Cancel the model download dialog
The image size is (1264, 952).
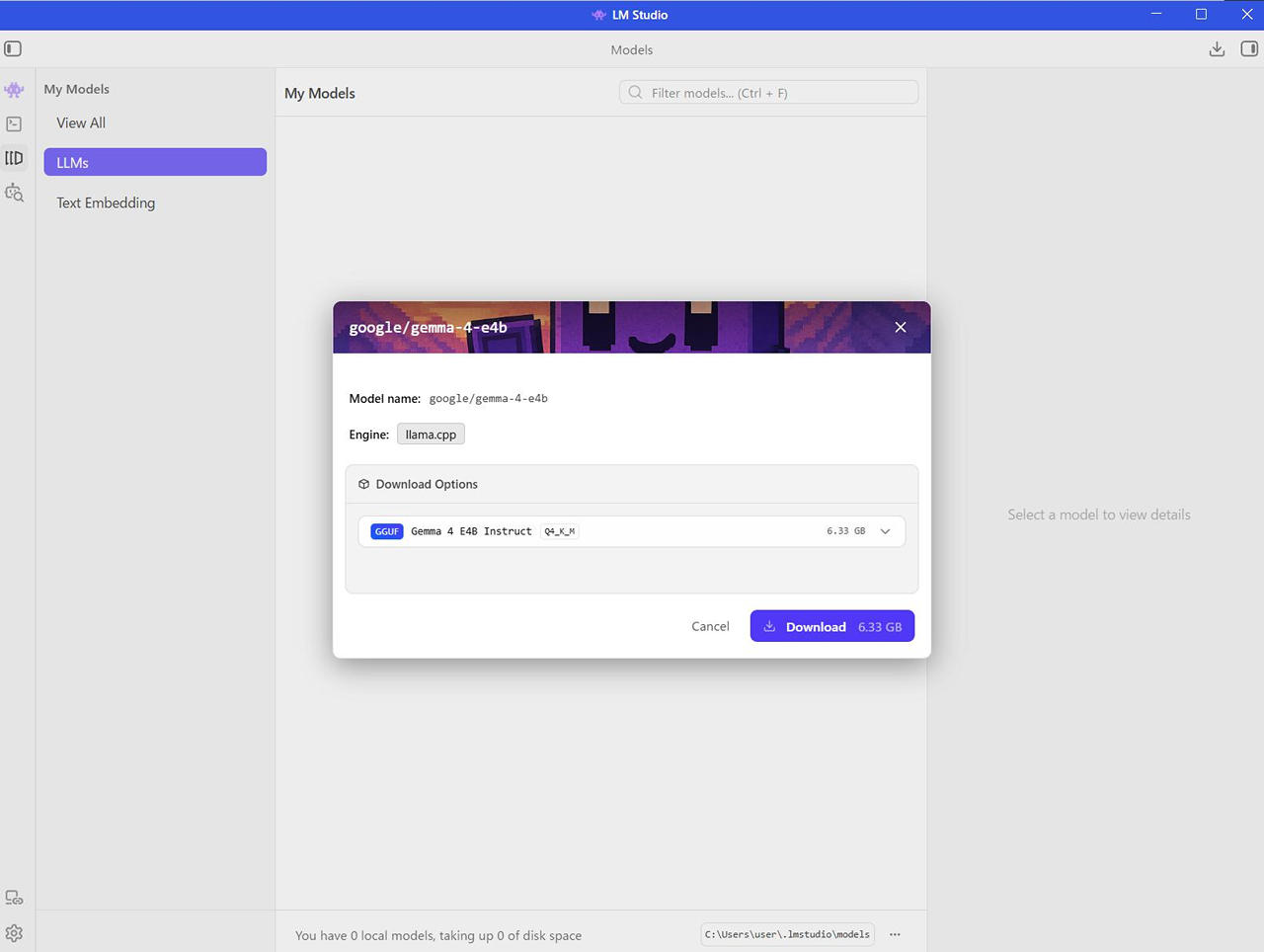pyautogui.click(x=710, y=626)
